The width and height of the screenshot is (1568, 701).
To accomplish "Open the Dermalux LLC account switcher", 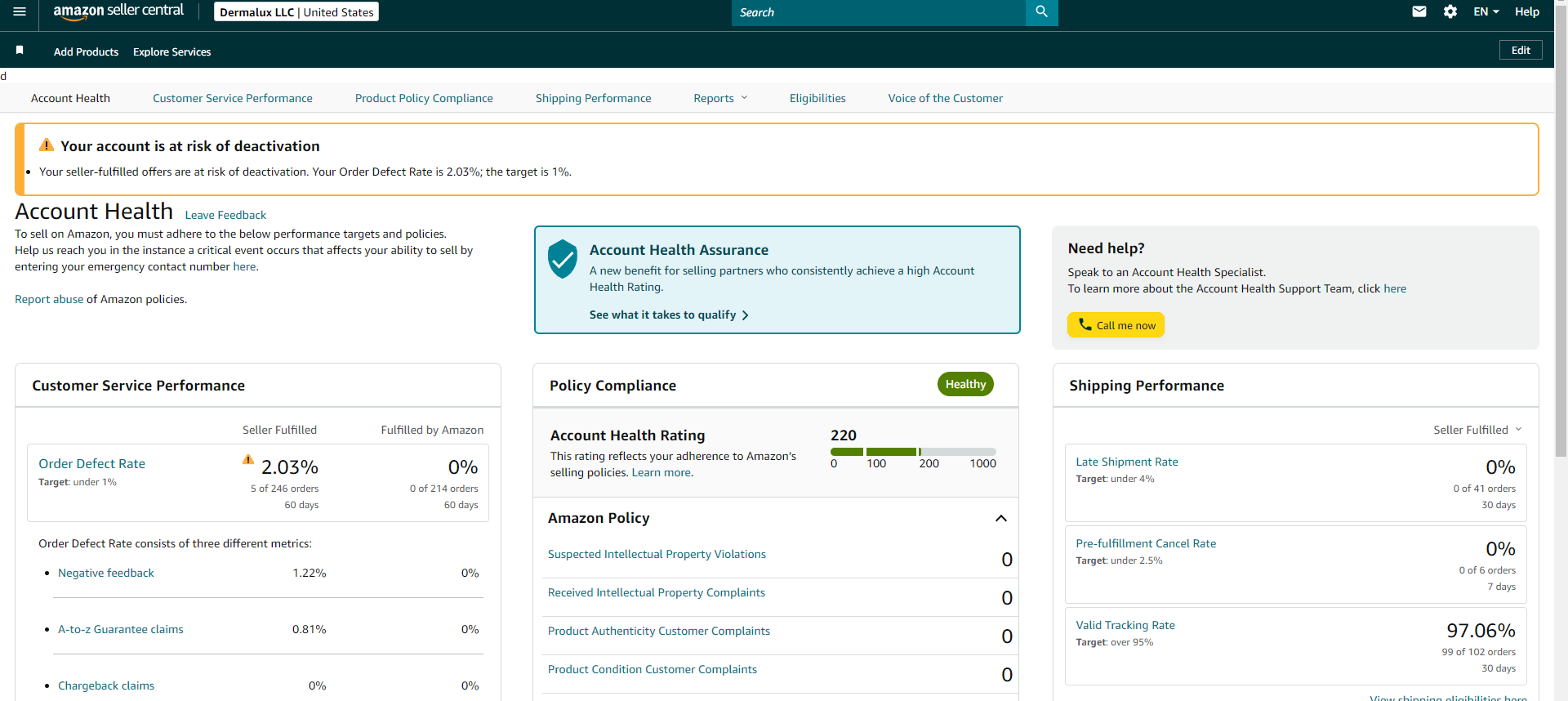I will (x=296, y=12).
